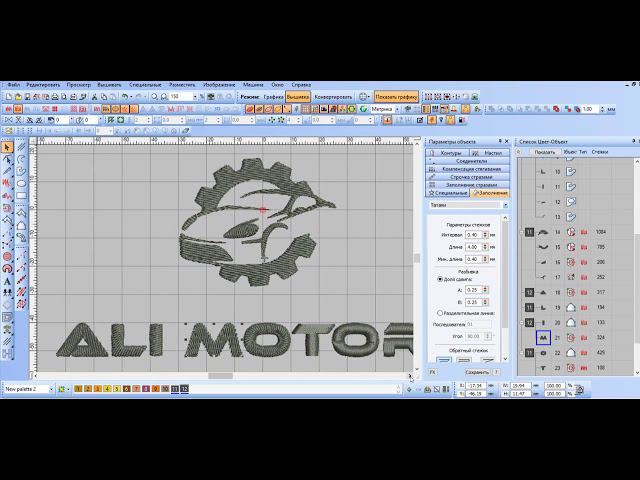Click the Показать button in color-object list

tap(544, 152)
